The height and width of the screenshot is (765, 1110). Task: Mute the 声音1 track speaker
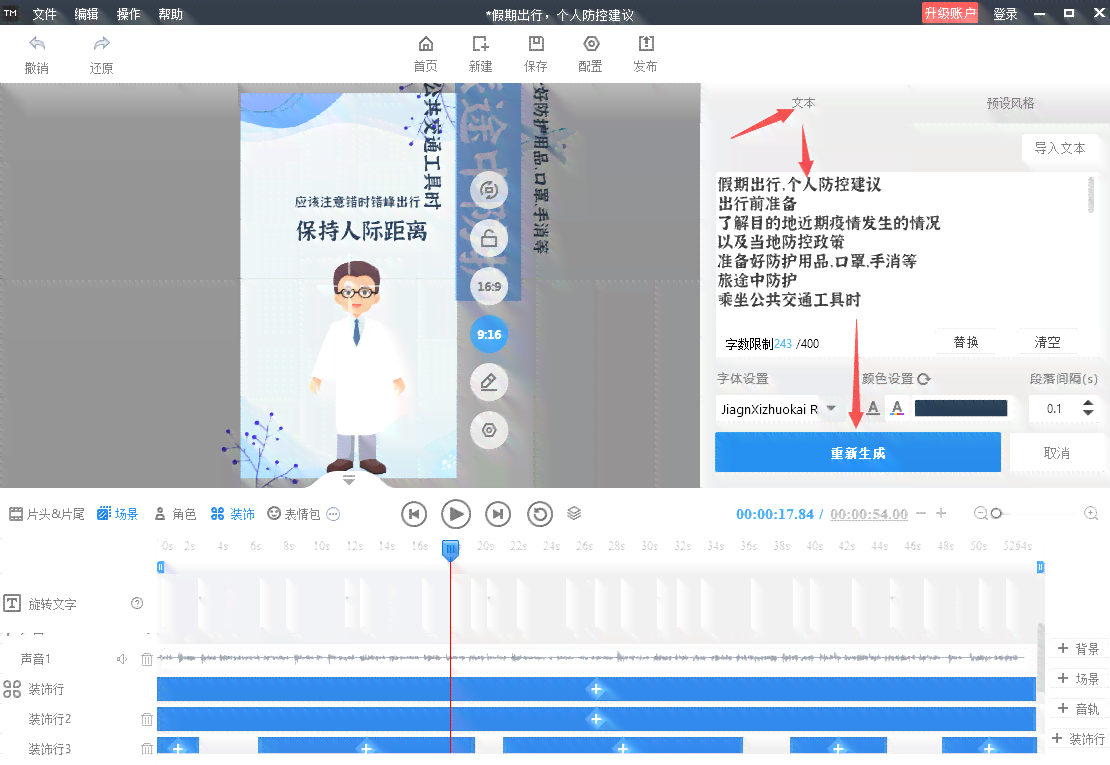pos(122,659)
